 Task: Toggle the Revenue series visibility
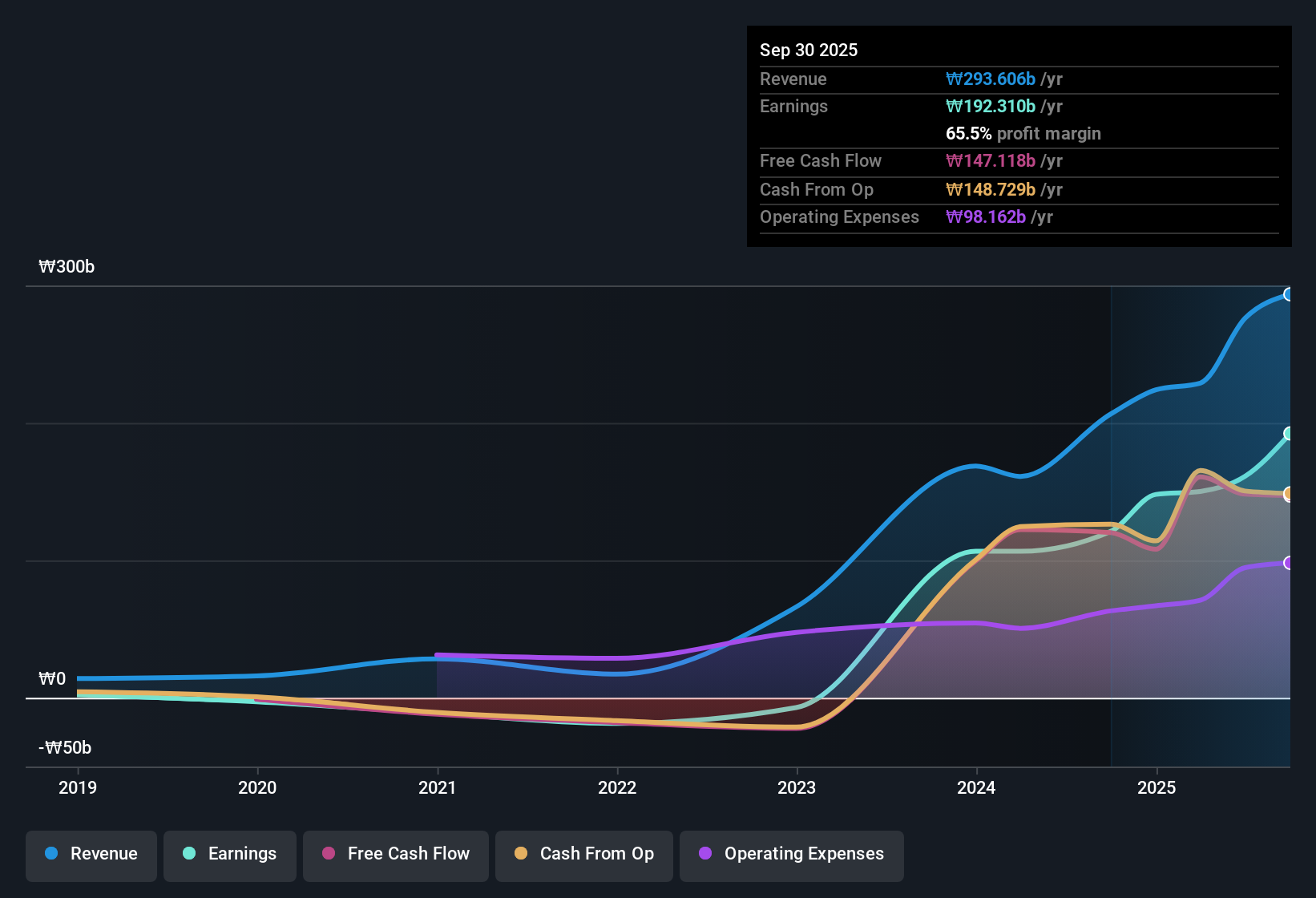click(x=91, y=855)
